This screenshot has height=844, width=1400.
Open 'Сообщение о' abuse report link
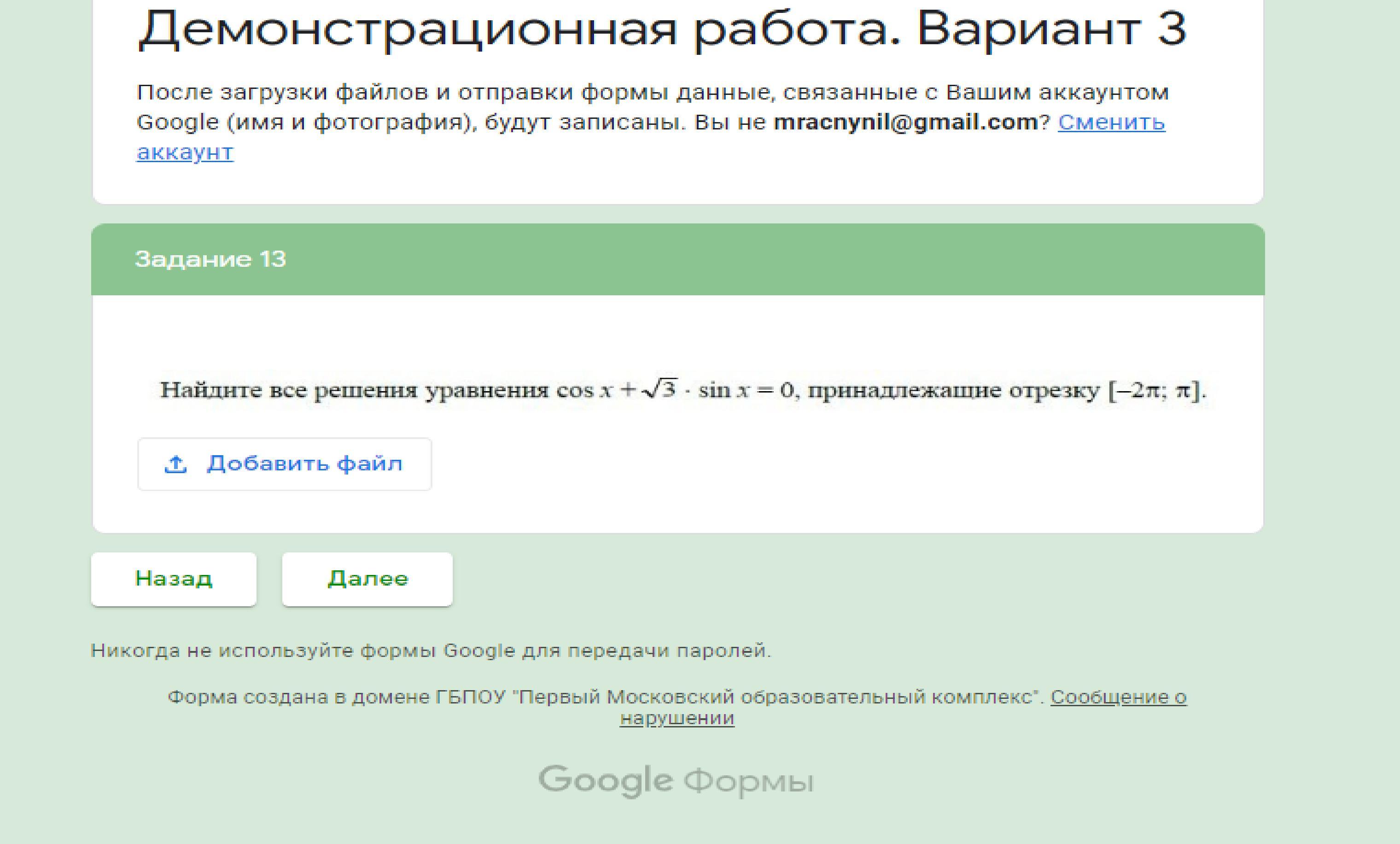[x=1118, y=697]
